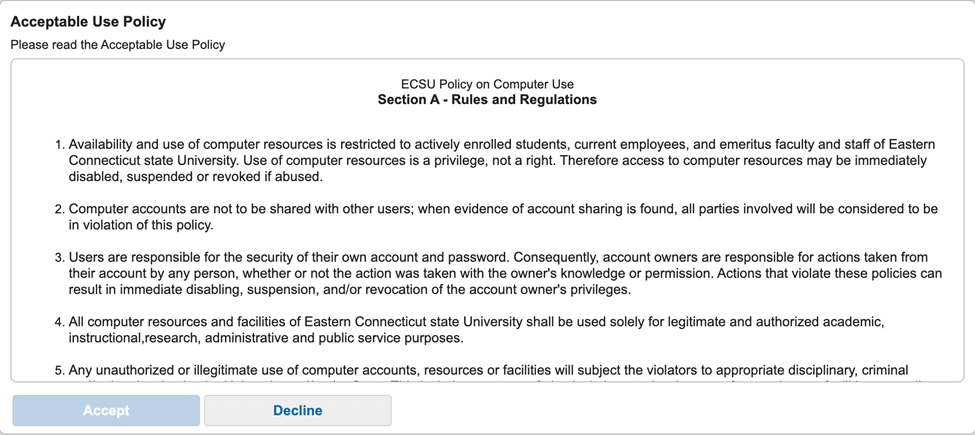This screenshot has width=975, height=435.
Task: Click the line starting 'instructional,research, administrative'
Action: [x=266, y=339]
